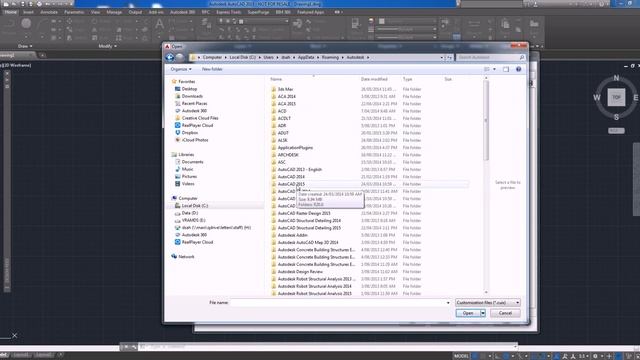The width and height of the screenshot is (640, 360).
Task: Click the Users segment in address path
Action: coord(268,58)
